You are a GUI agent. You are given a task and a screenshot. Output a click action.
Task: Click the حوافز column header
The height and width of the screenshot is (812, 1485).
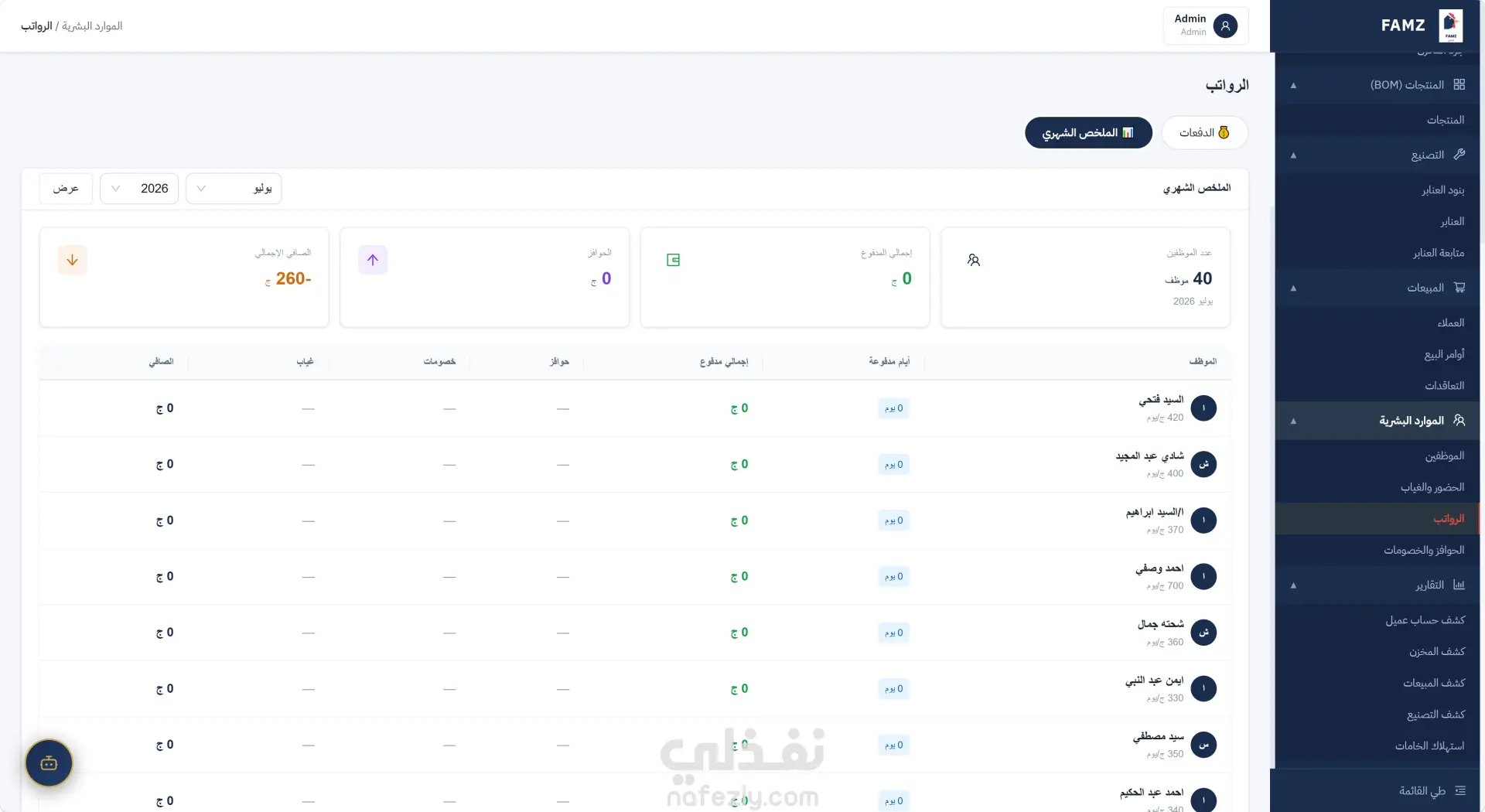[559, 361]
